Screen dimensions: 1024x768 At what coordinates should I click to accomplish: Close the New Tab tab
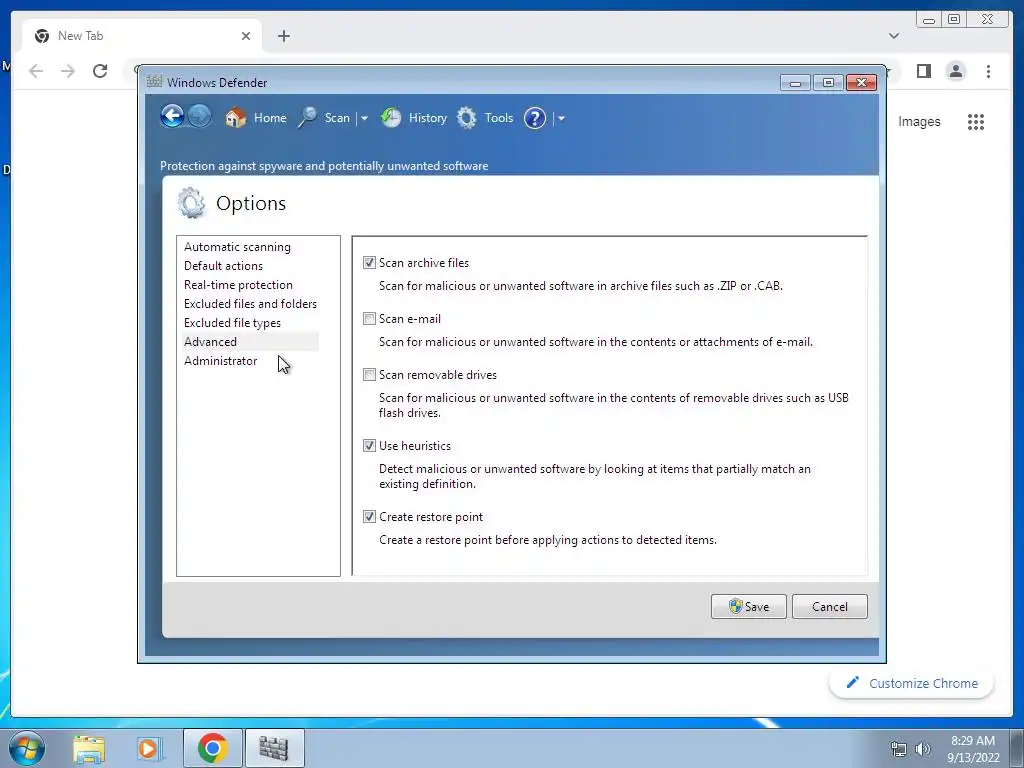tap(246, 36)
